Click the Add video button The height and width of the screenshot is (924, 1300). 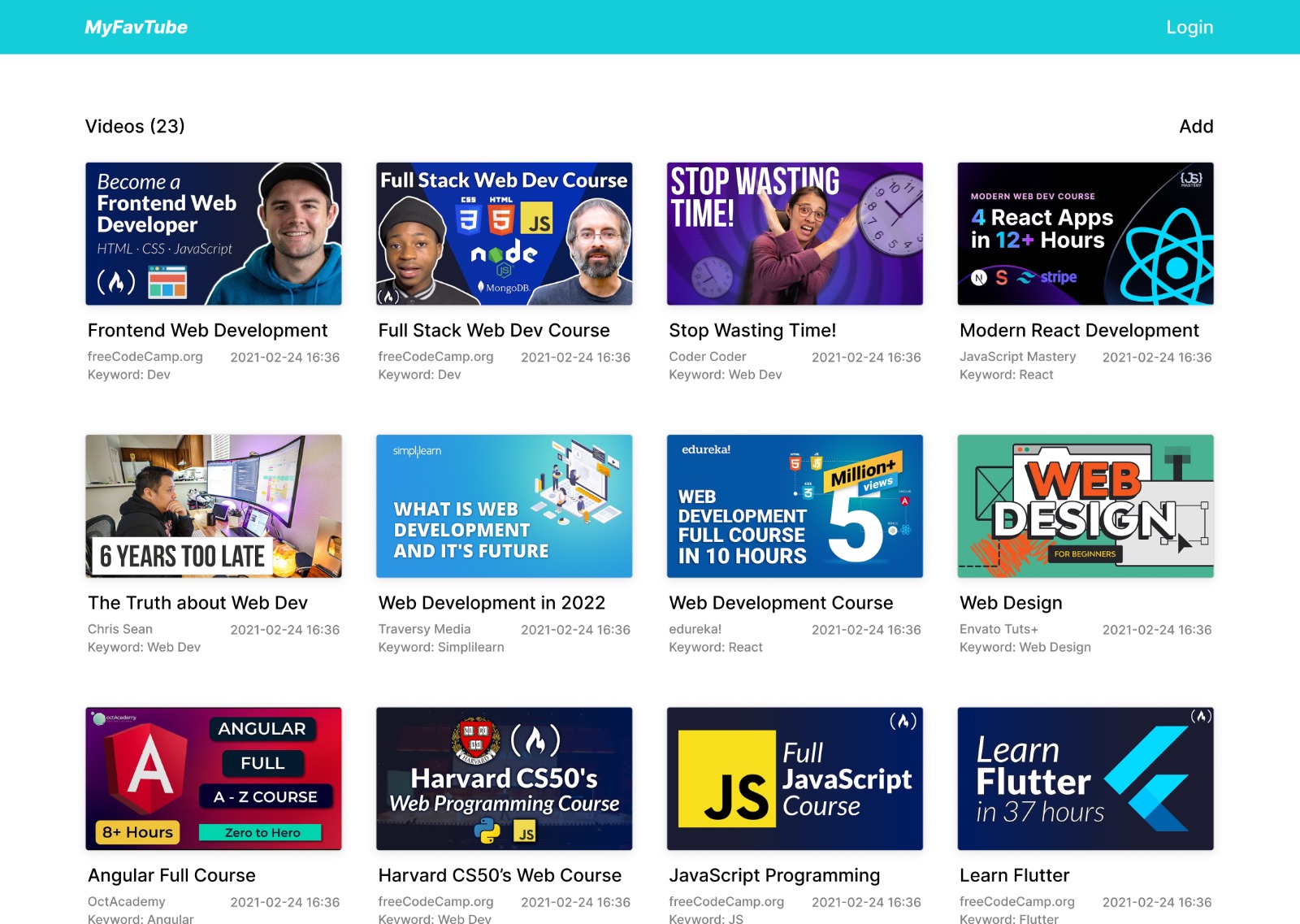[x=1196, y=126]
